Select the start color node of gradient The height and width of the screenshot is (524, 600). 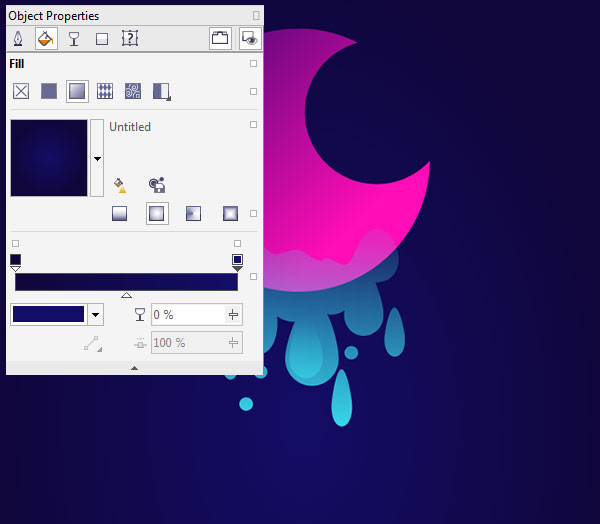click(15, 262)
